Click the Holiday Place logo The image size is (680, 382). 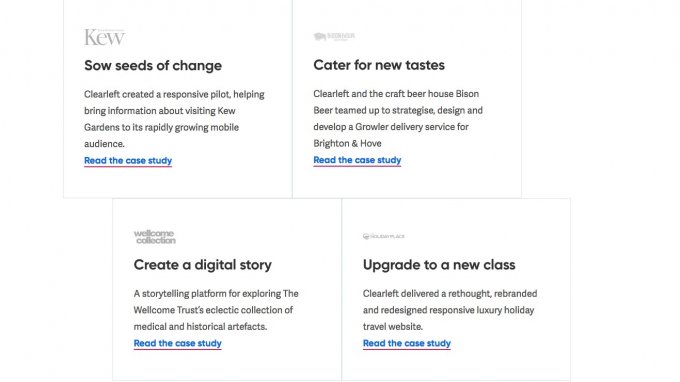click(x=384, y=236)
